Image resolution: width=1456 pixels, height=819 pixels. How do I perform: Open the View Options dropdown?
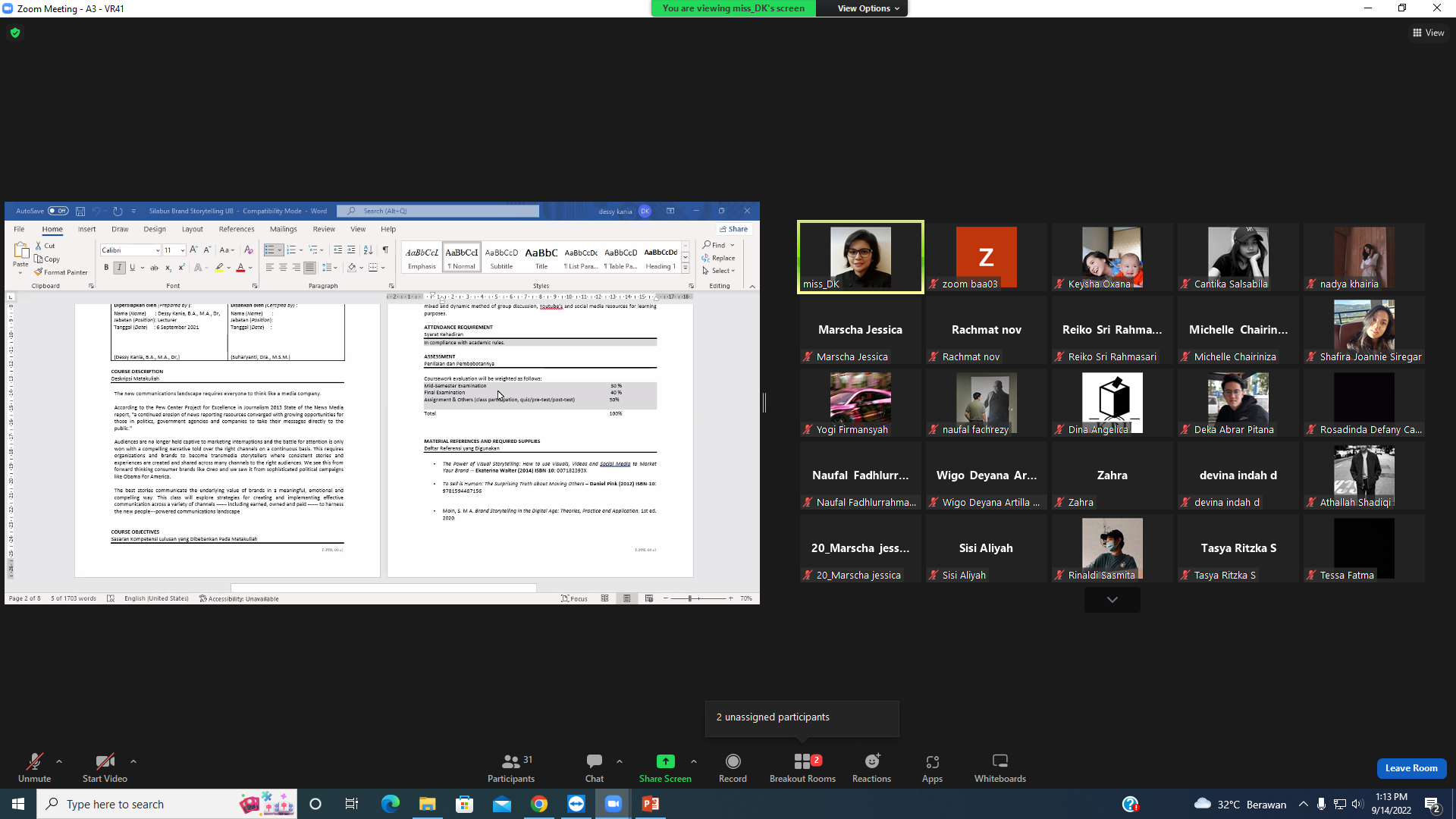click(x=868, y=8)
